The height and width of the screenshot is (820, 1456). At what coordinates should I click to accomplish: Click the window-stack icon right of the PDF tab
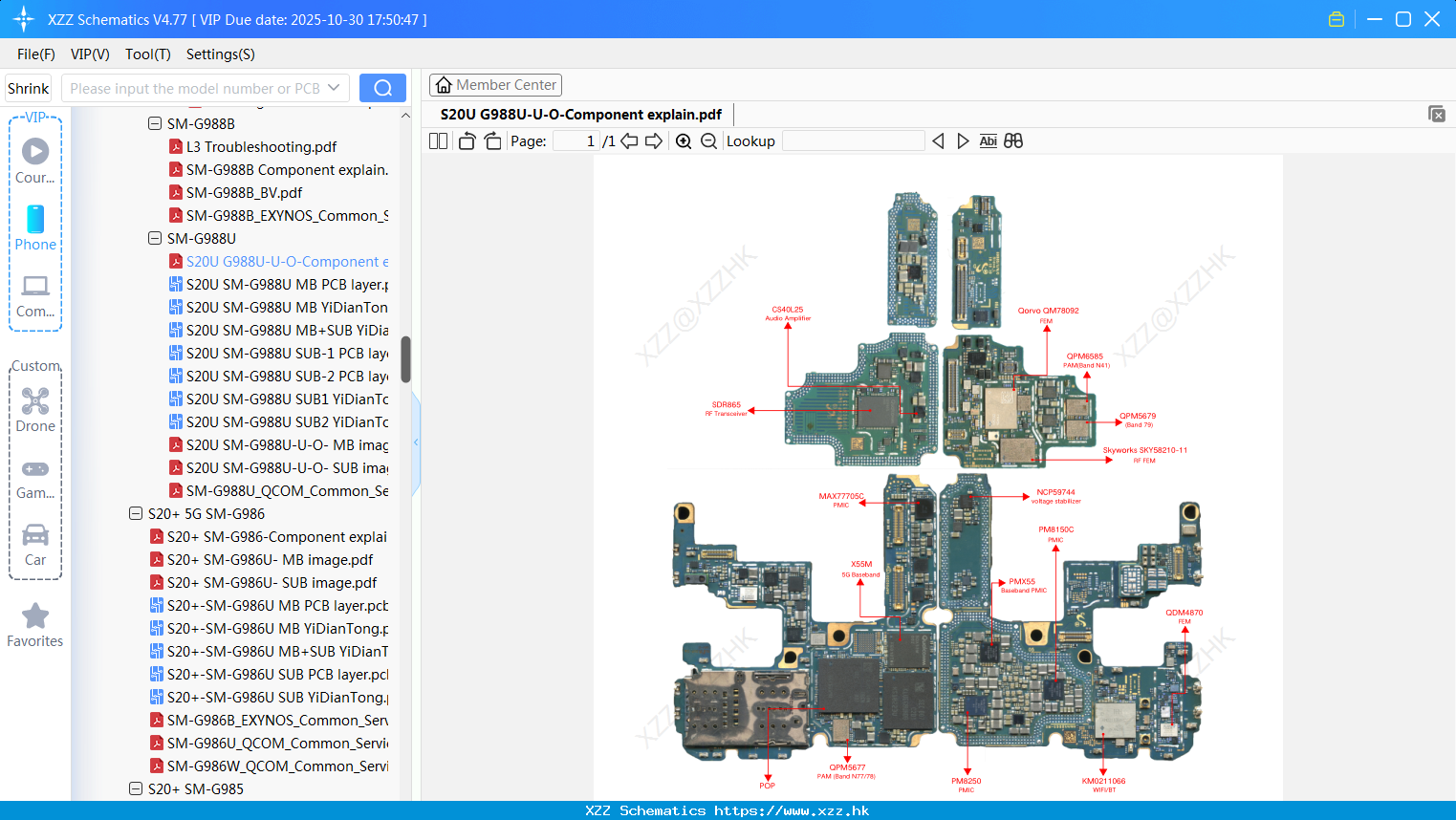click(x=1437, y=114)
